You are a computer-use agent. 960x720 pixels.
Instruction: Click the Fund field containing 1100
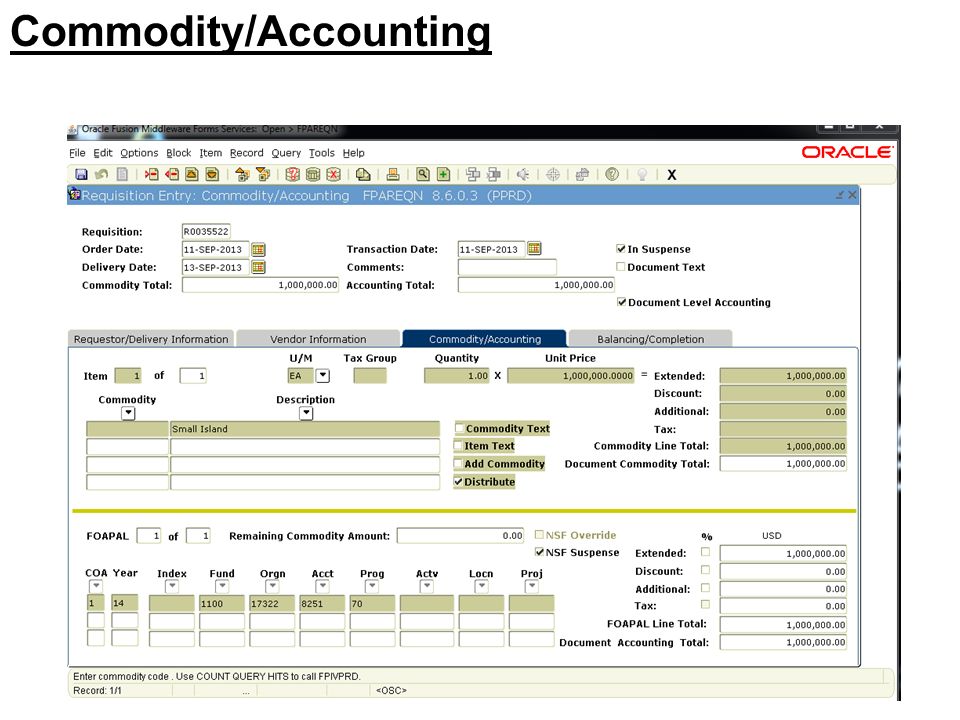click(x=222, y=603)
